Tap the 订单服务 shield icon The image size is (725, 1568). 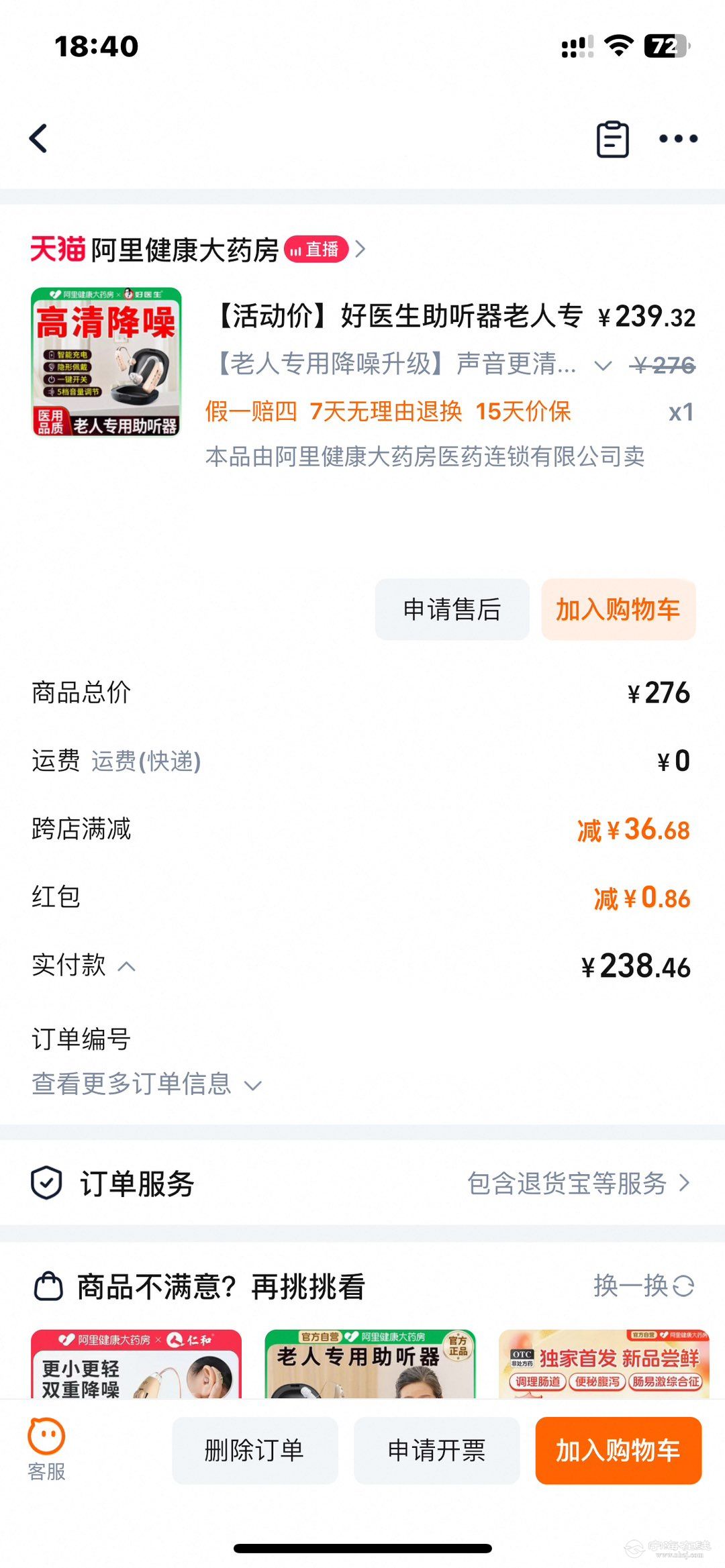(47, 1183)
